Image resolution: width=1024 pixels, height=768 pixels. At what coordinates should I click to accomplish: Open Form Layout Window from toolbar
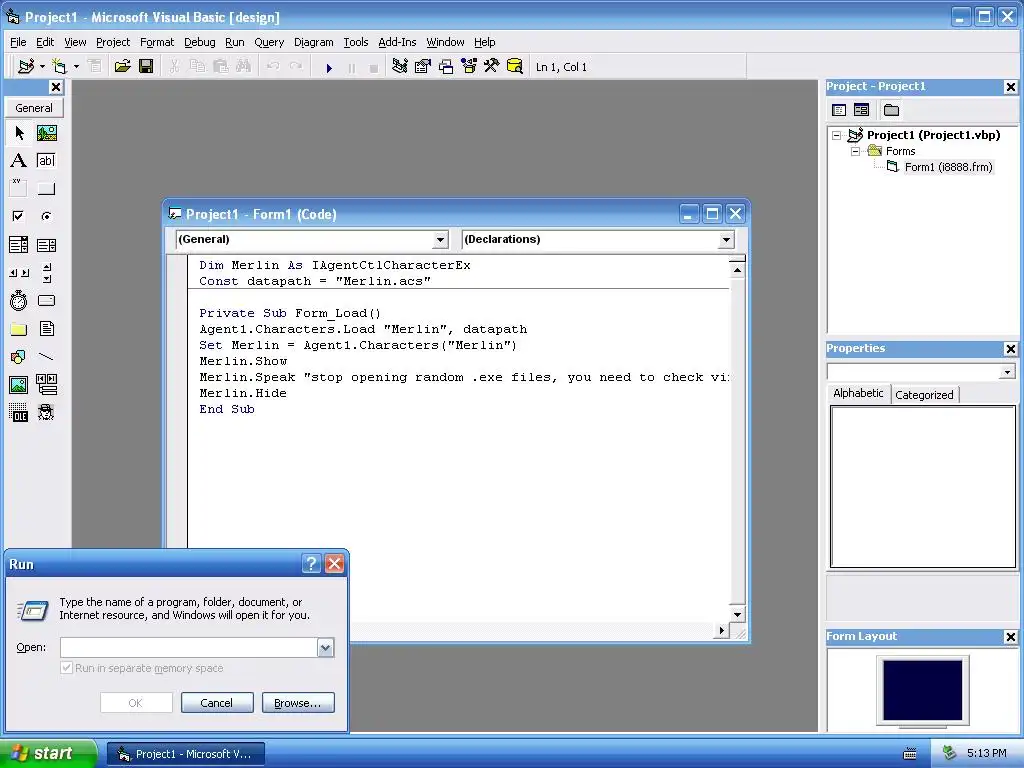446,67
